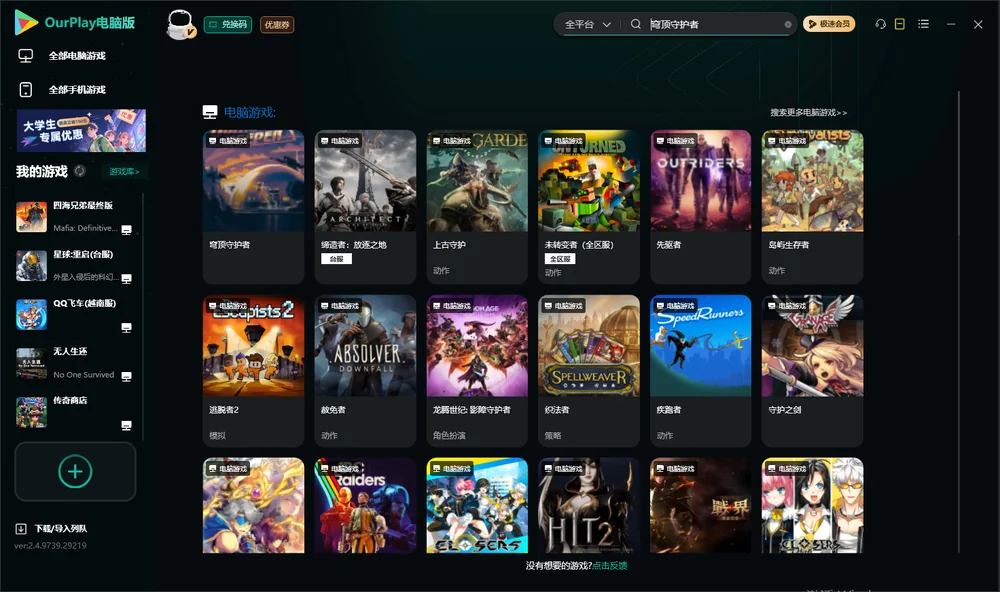
Task: Open the Absolver 赦免者 game card
Action: [365, 371]
